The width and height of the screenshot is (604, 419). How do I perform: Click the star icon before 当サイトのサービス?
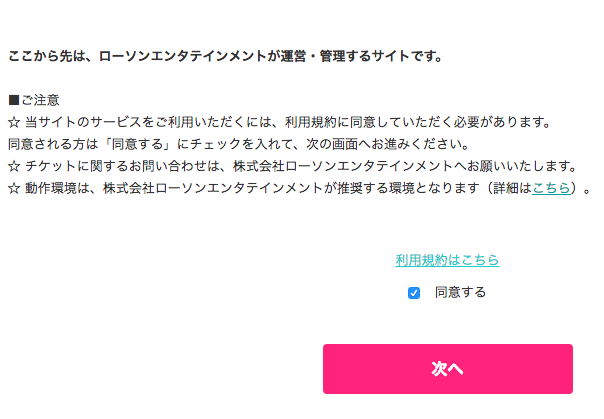pyautogui.click(x=13, y=122)
